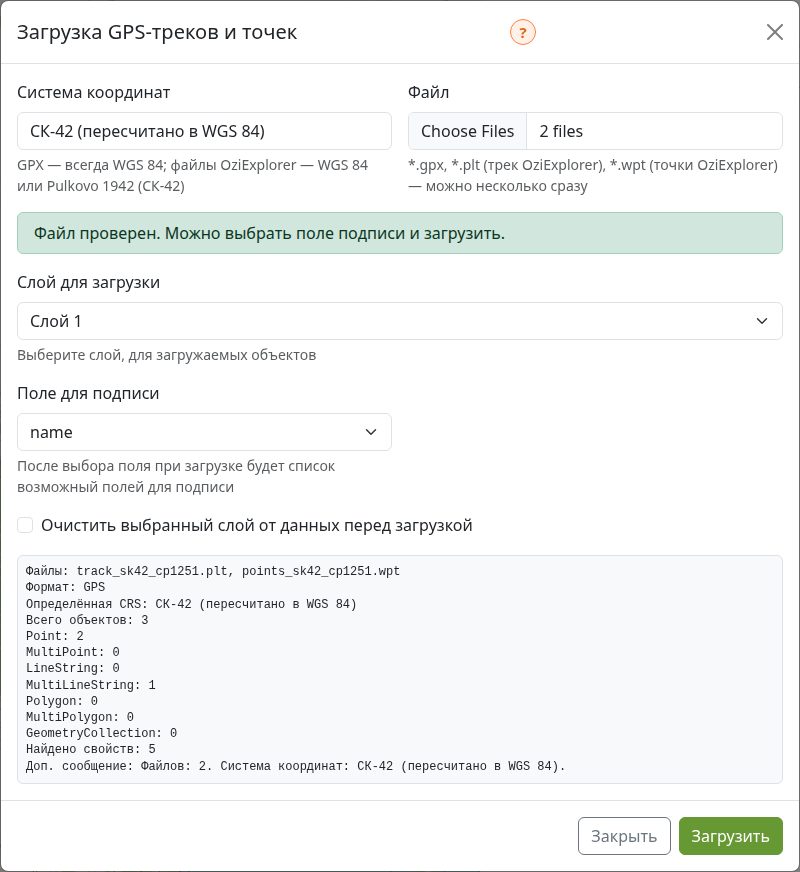Click the 'Слой для загрузки' label
800x872 pixels.
(88, 283)
